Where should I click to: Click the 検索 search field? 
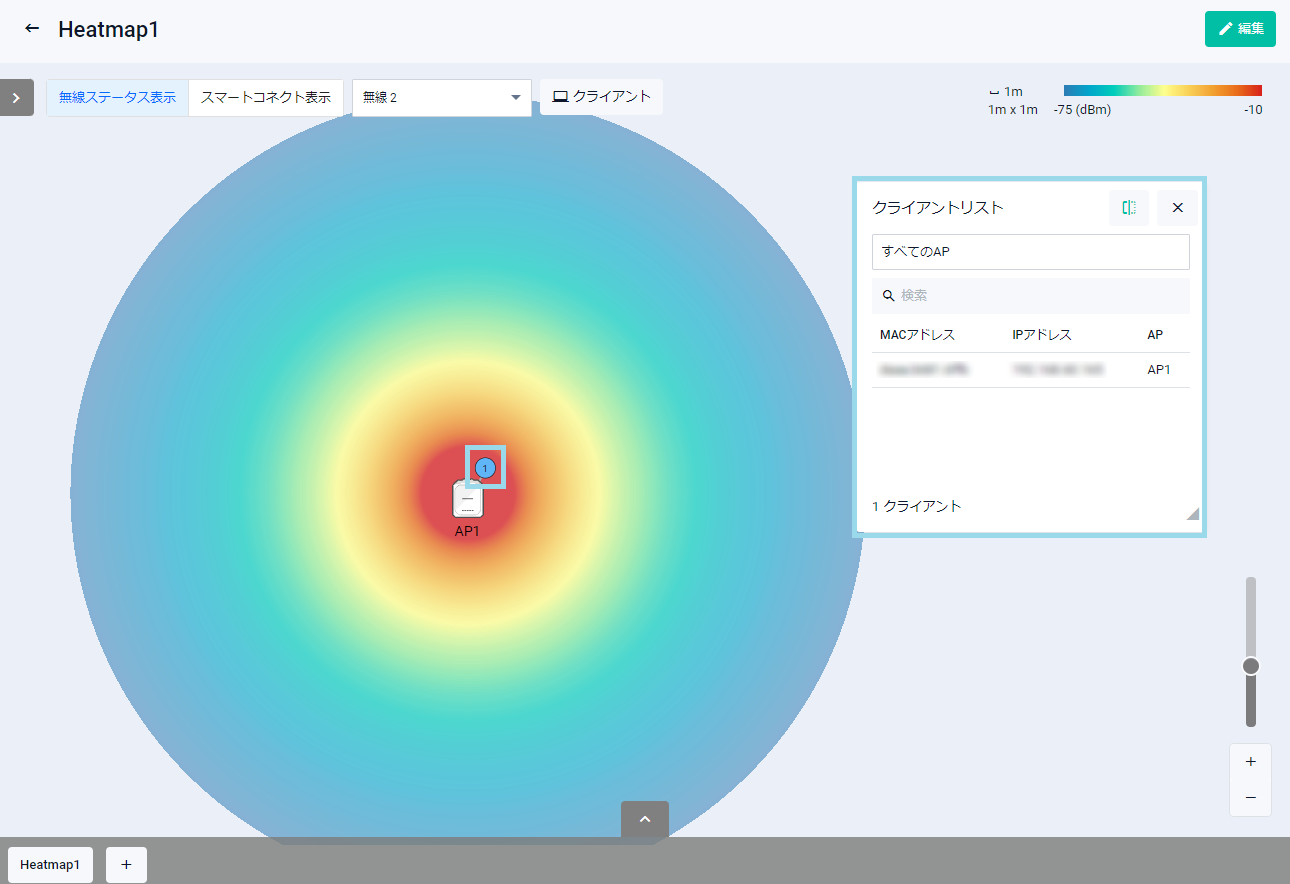(x=1030, y=296)
